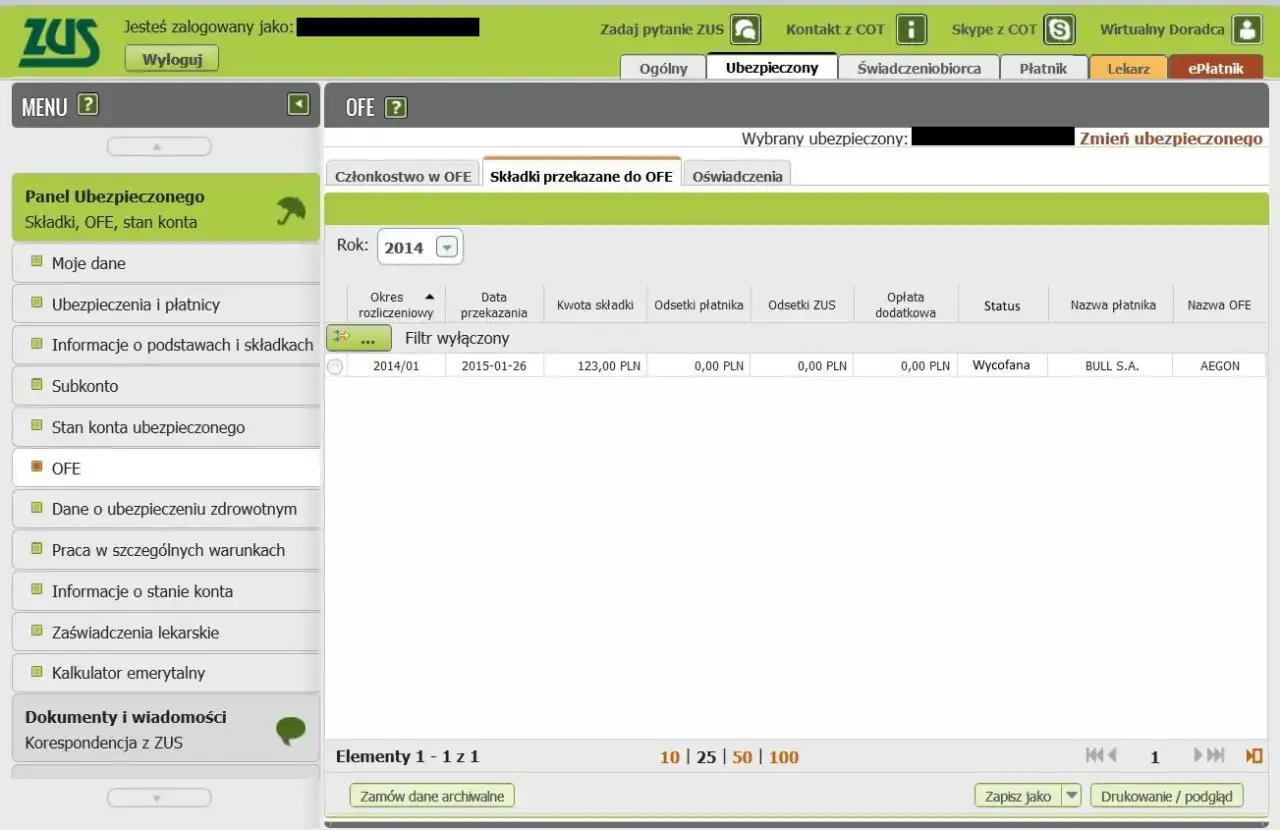The image size is (1280, 830).
Task: Click the Wyloguj button
Action: coord(172,59)
